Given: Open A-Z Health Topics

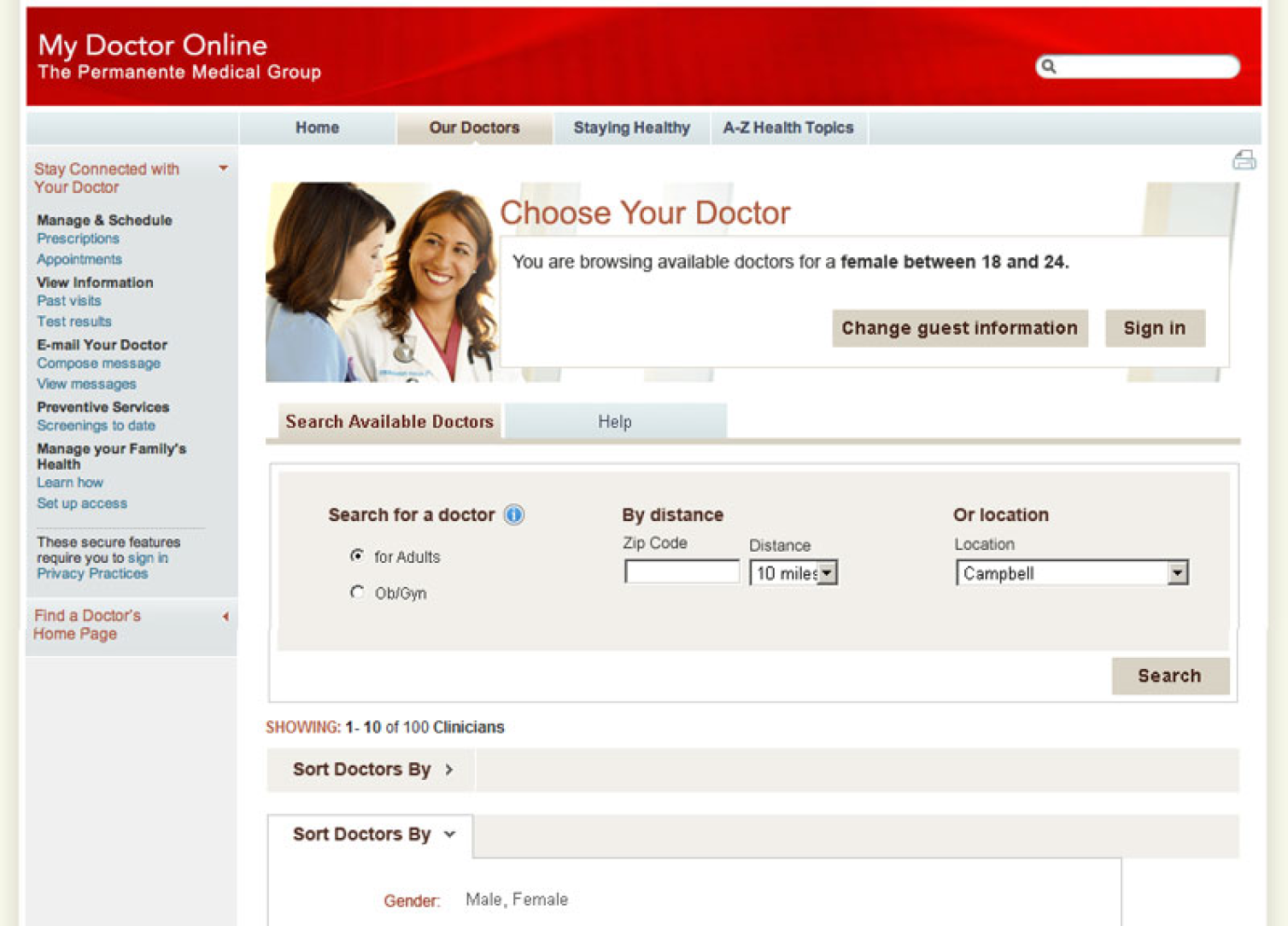Looking at the screenshot, I should point(787,127).
